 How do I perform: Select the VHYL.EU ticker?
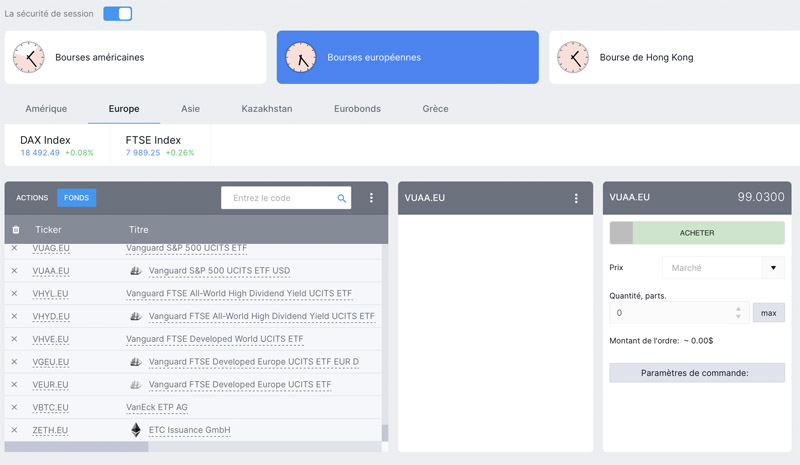click(x=50, y=293)
